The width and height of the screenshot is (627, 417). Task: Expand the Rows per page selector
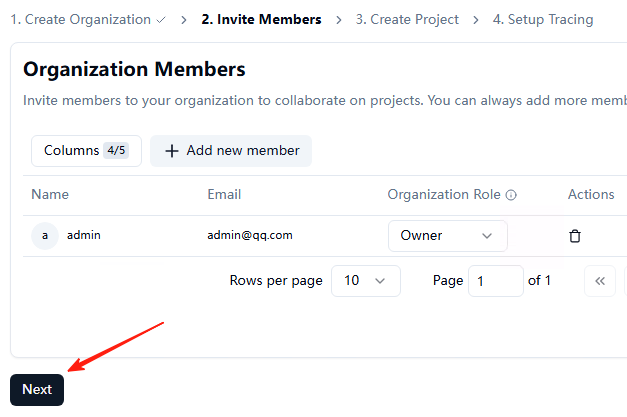[x=365, y=281]
